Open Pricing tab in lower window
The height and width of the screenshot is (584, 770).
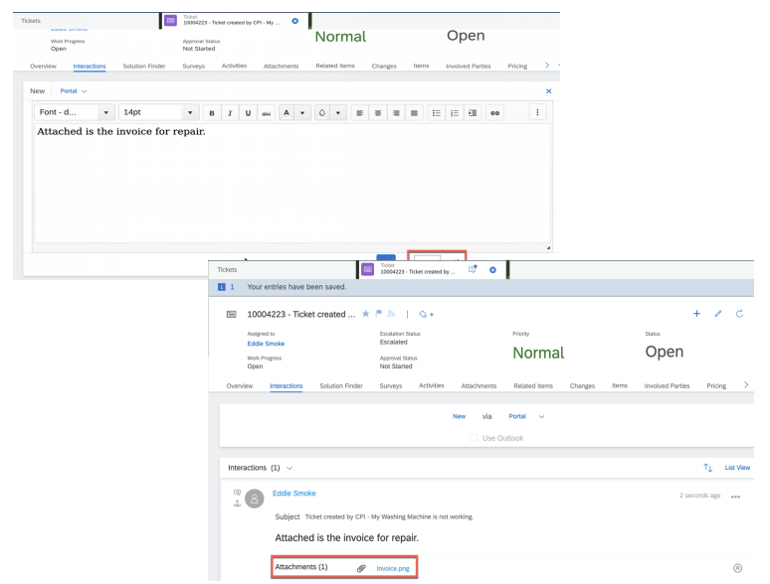(716, 386)
